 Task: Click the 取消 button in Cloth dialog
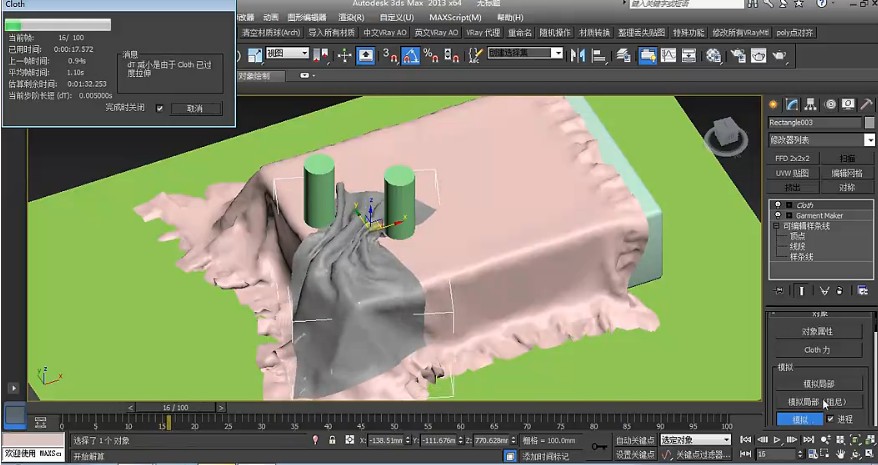pos(194,108)
